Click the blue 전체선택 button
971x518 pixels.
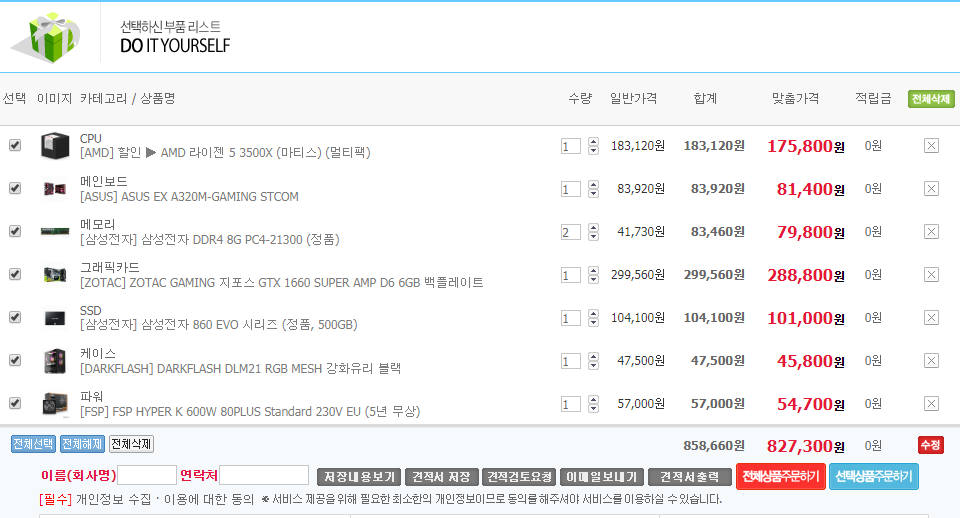tap(33, 444)
